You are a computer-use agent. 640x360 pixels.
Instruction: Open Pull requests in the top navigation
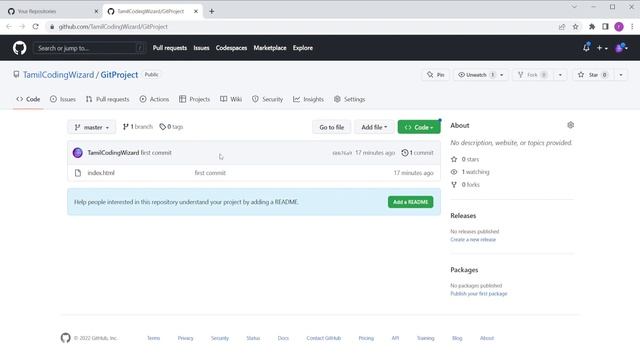[x=169, y=48]
